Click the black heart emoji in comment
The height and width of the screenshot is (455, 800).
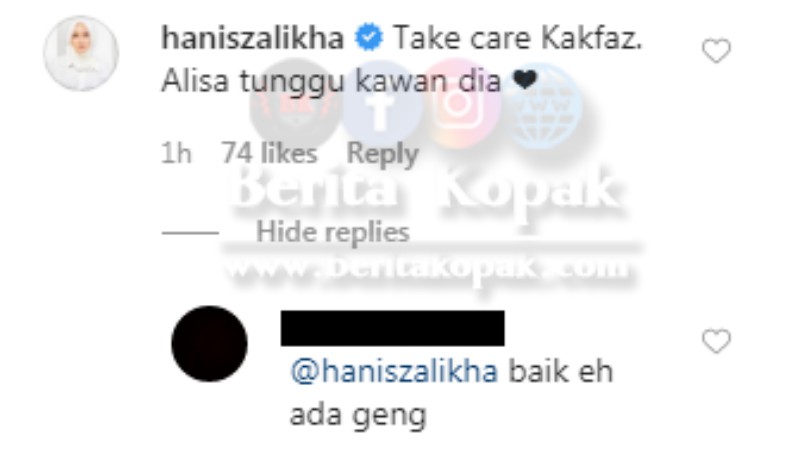click(524, 80)
